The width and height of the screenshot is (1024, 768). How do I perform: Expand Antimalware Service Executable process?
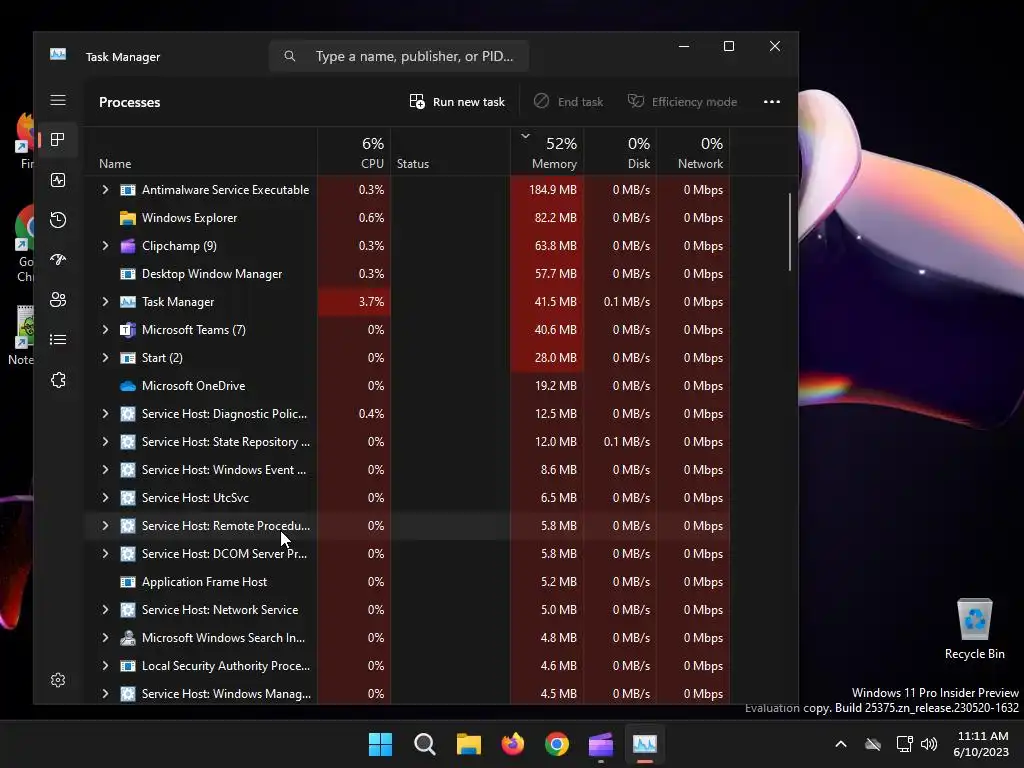tap(105, 189)
